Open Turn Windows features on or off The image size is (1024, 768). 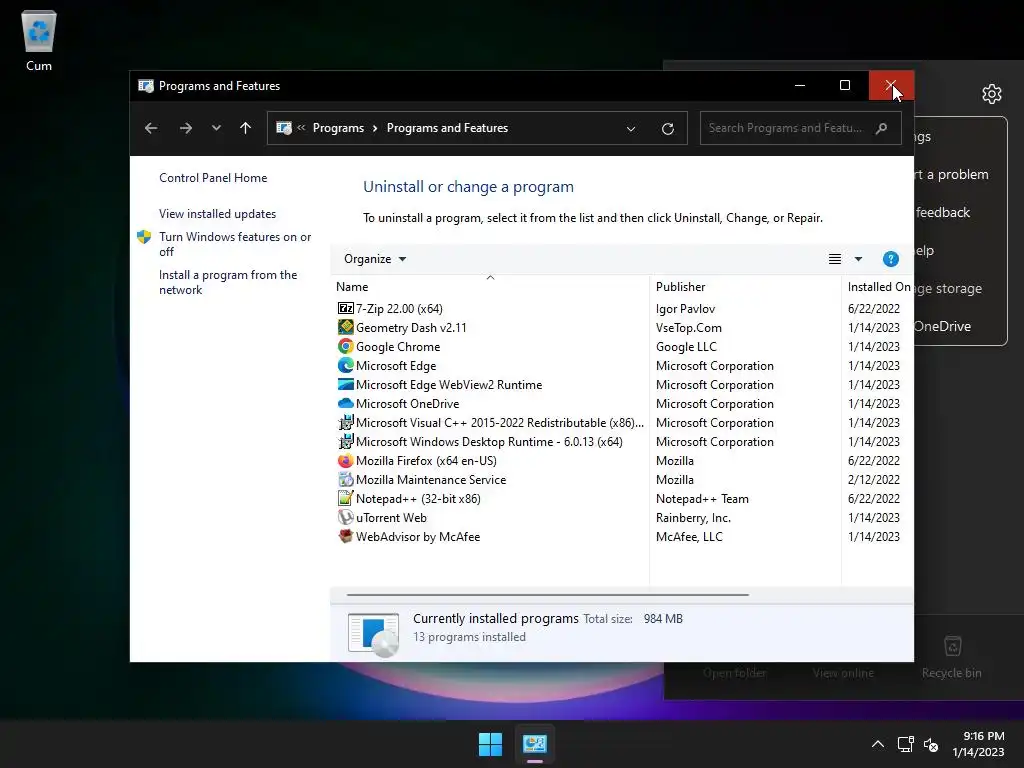pyautogui.click(x=235, y=244)
